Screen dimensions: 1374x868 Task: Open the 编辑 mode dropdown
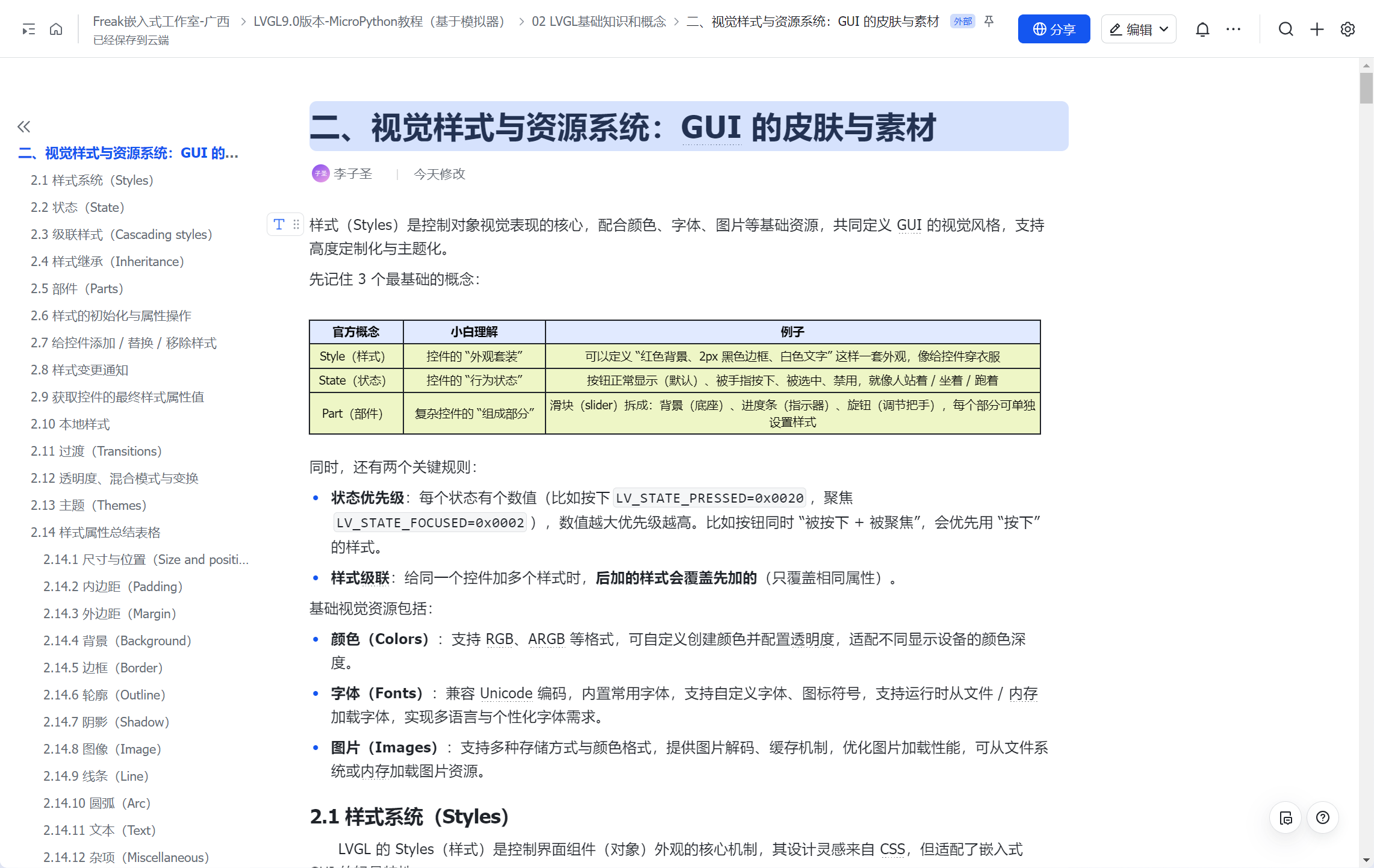(1138, 29)
